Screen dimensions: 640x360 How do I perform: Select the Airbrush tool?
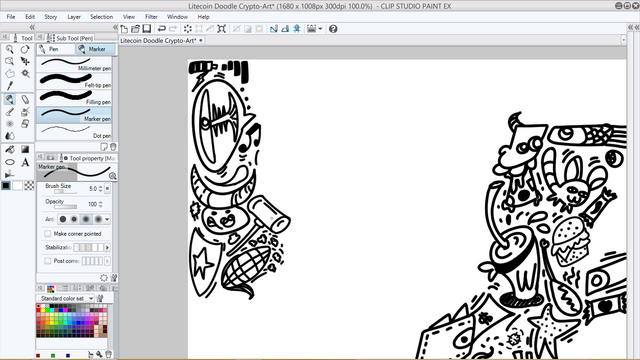coord(25,111)
